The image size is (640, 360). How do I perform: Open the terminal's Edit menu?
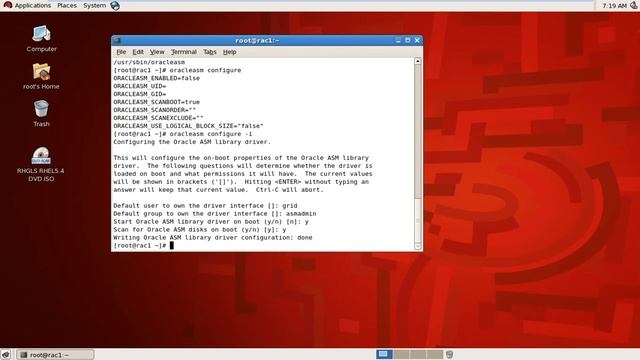pos(138,52)
